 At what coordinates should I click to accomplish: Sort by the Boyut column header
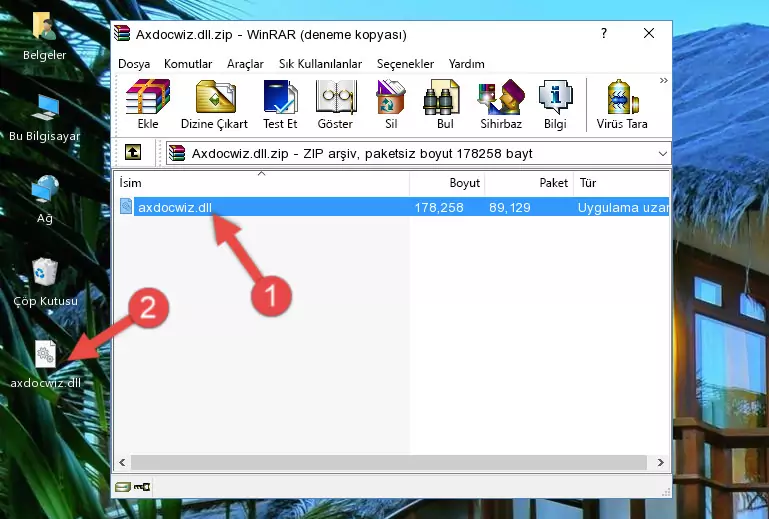pos(447,182)
